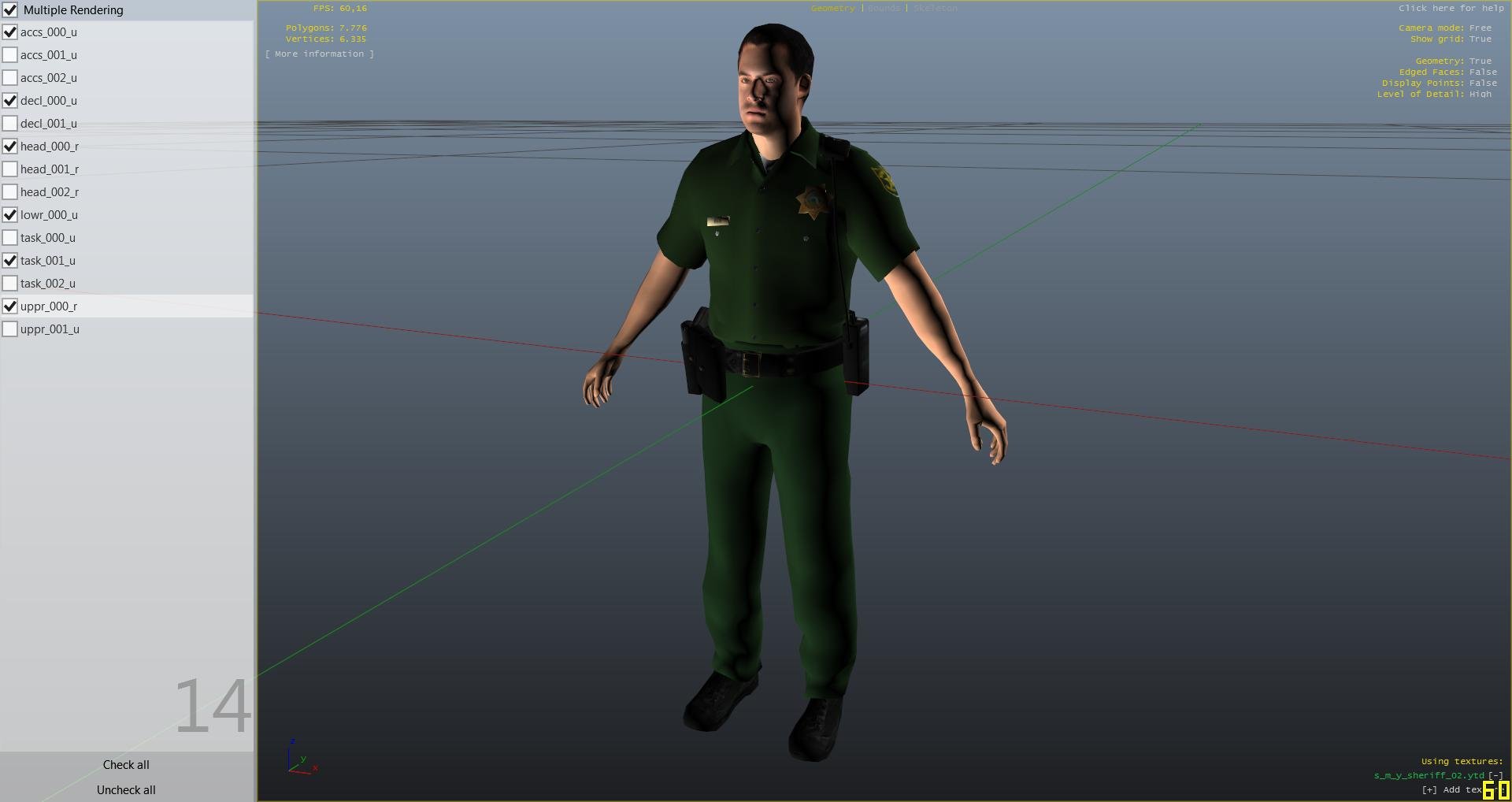Expand the More information section
This screenshot has height=802, width=1512.
[x=319, y=54]
